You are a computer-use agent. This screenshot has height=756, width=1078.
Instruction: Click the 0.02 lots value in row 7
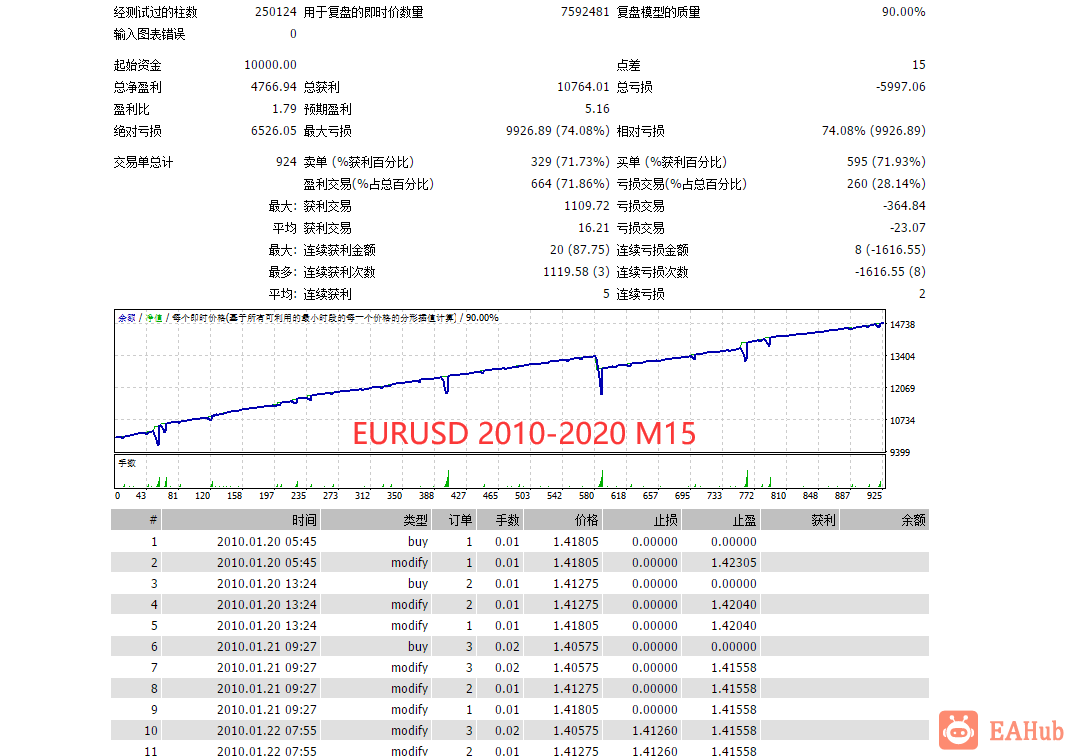pyautogui.click(x=507, y=667)
